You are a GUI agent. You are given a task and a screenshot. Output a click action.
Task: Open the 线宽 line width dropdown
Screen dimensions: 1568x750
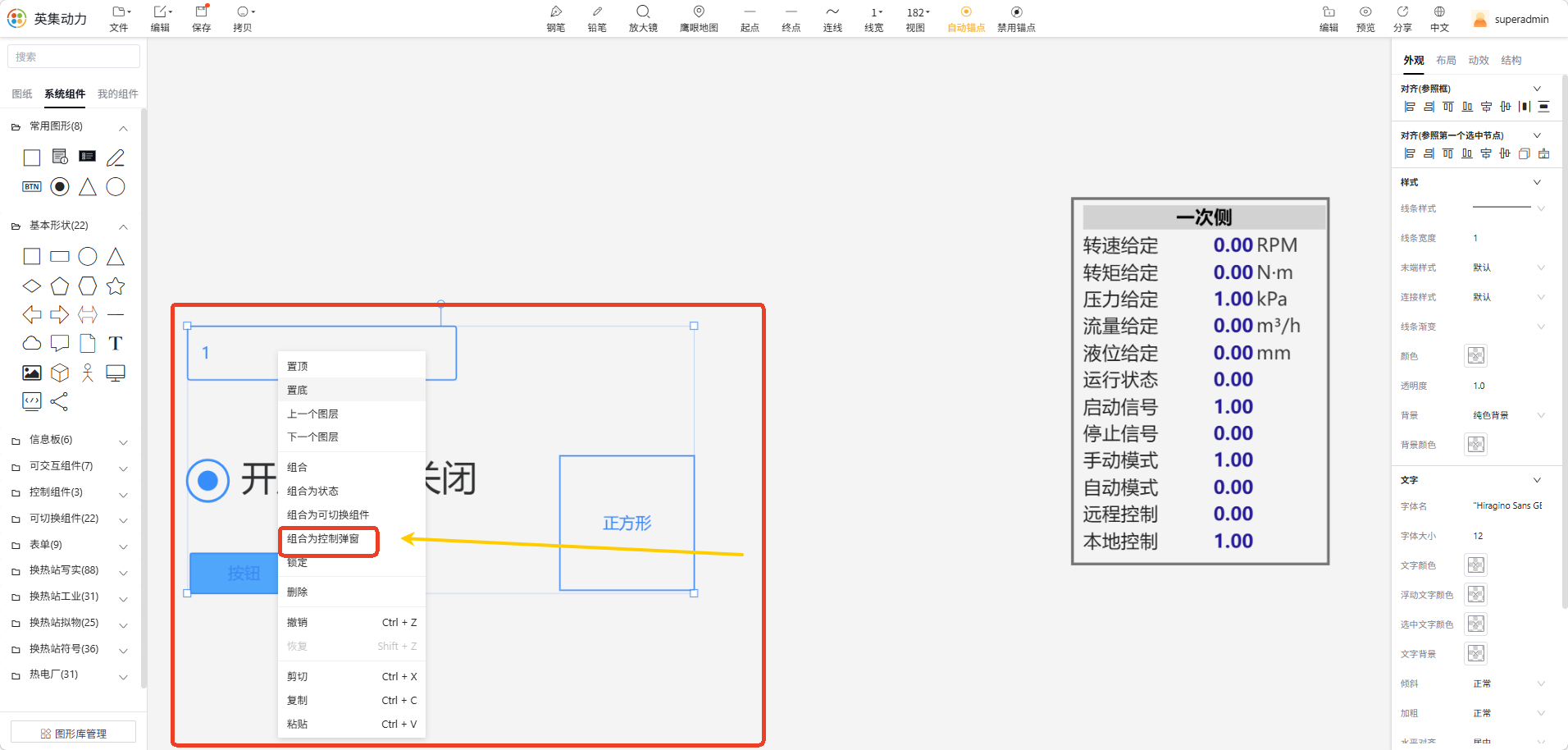click(874, 18)
